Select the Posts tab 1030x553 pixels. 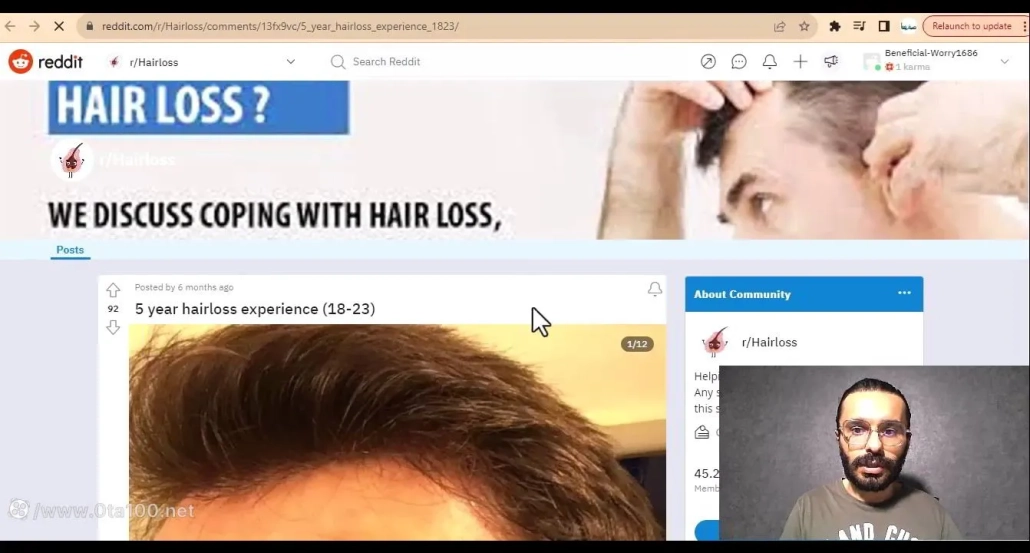[x=70, y=250]
